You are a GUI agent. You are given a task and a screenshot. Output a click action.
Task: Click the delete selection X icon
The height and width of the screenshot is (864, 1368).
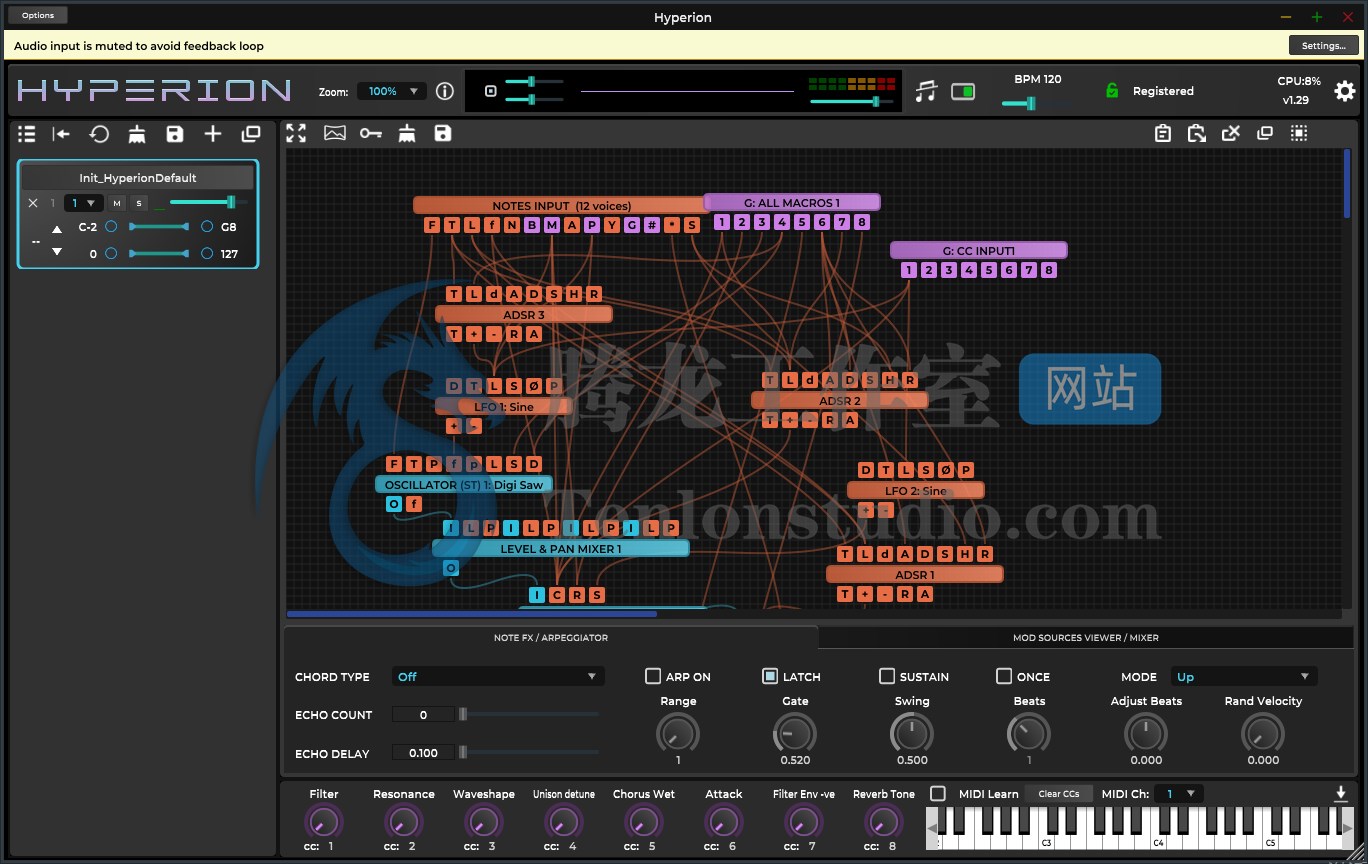coord(1231,133)
